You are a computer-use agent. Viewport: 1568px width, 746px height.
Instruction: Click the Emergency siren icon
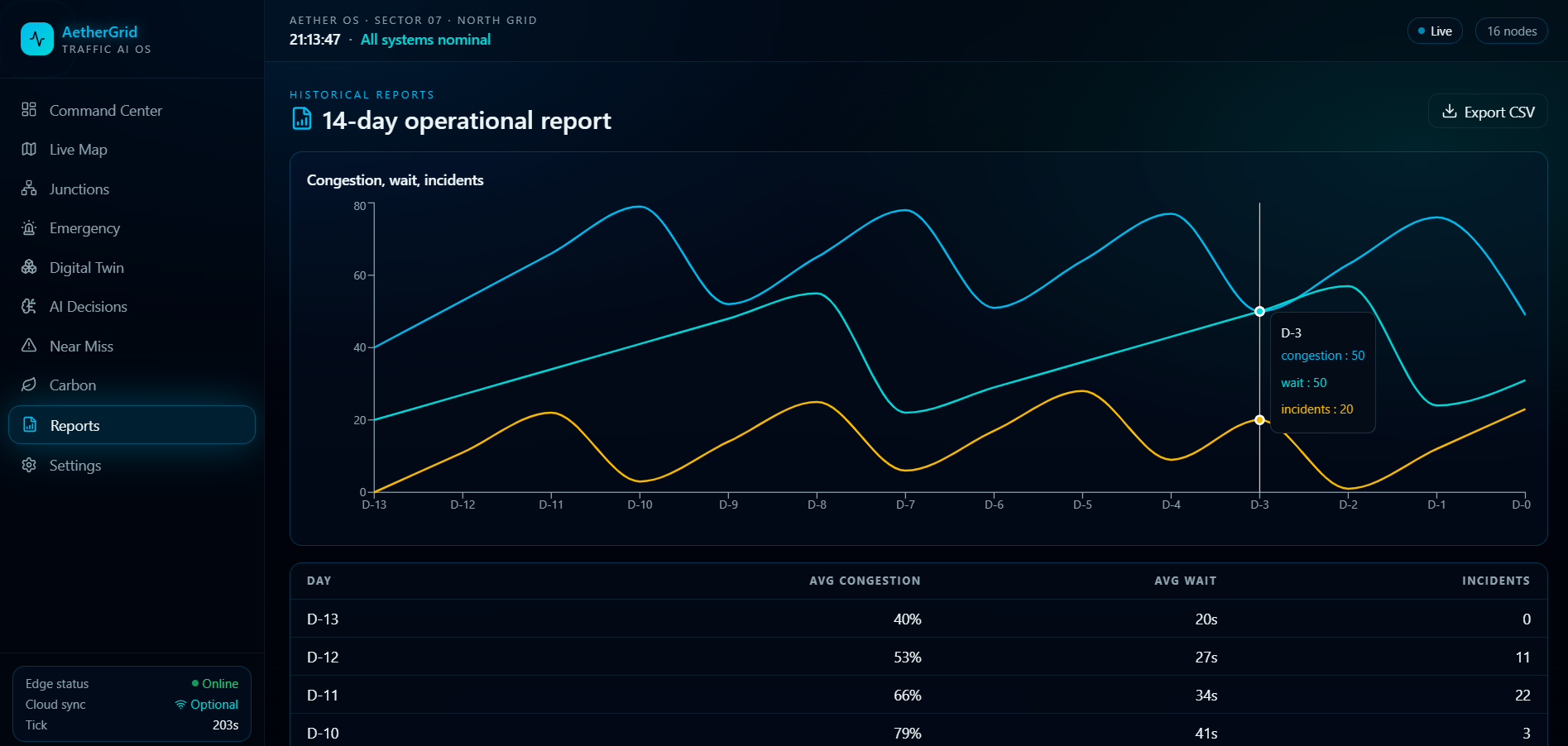pyautogui.click(x=29, y=227)
